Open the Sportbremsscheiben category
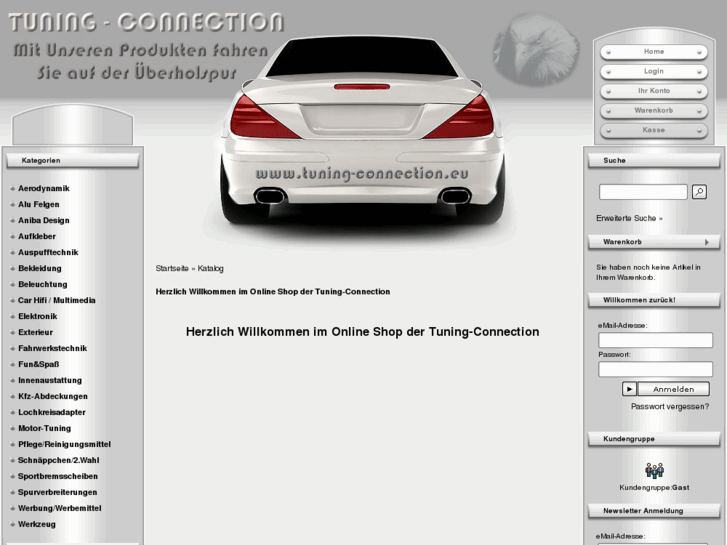 tap(58, 476)
